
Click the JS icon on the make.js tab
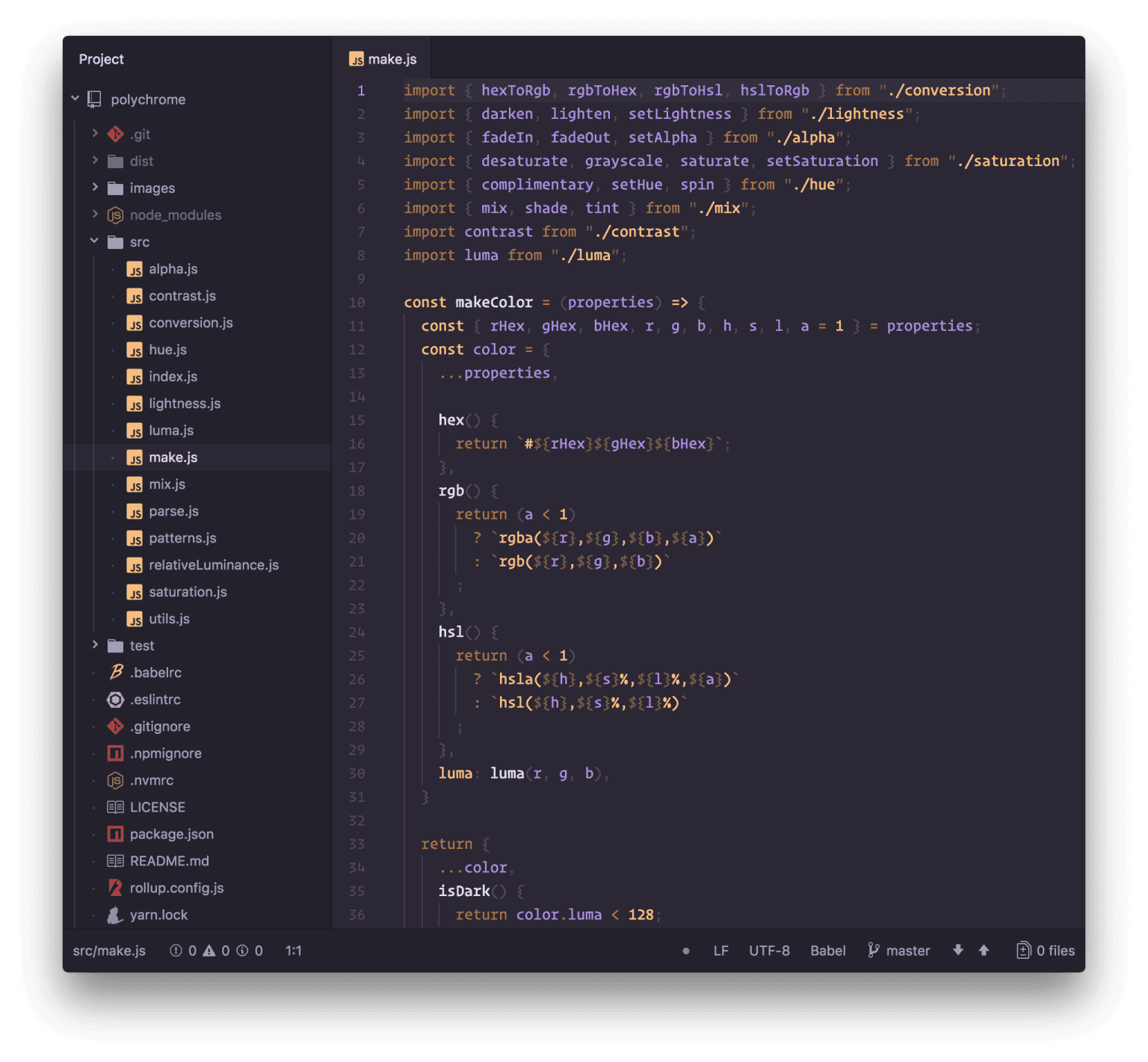point(357,58)
